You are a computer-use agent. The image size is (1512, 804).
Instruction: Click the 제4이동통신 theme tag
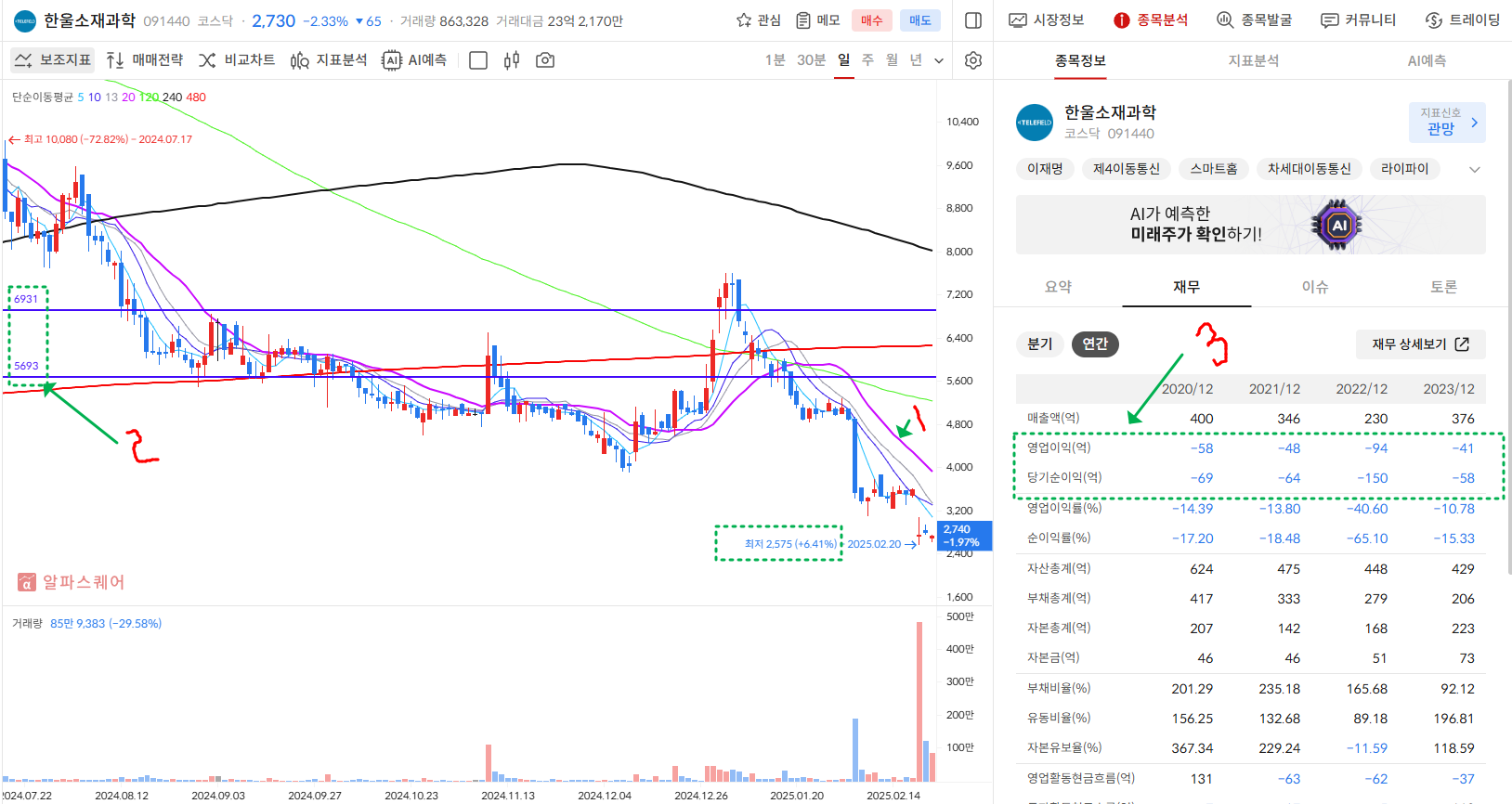pyautogui.click(x=1127, y=169)
